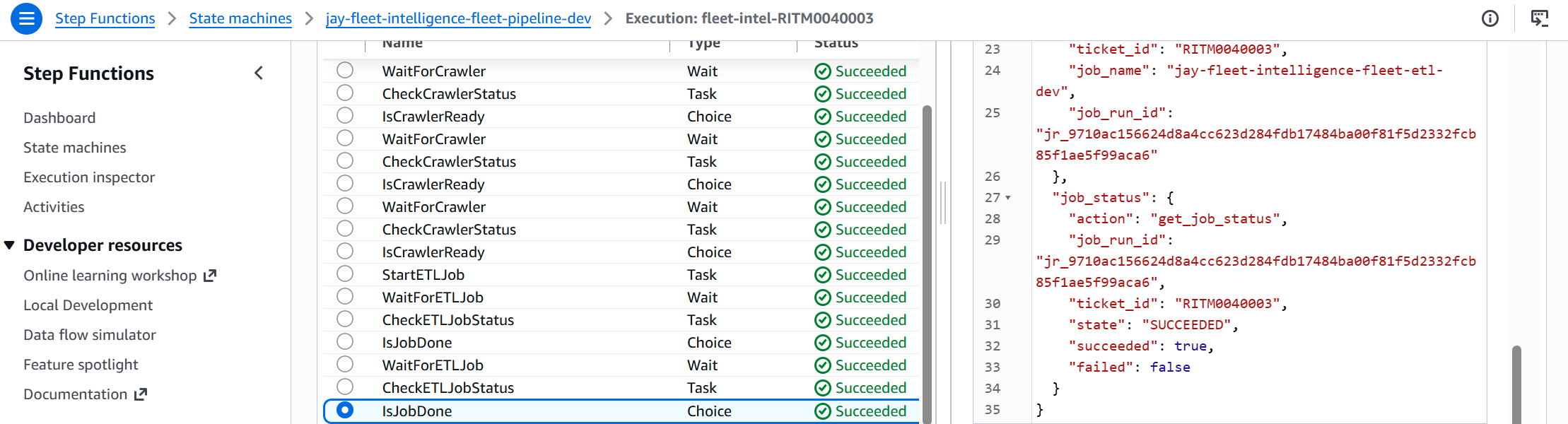Image resolution: width=1568 pixels, height=424 pixels.
Task: Open jay-fleet-intelligence-fleet-pipeline-dev breadcrumb link
Action: coord(458,18)
